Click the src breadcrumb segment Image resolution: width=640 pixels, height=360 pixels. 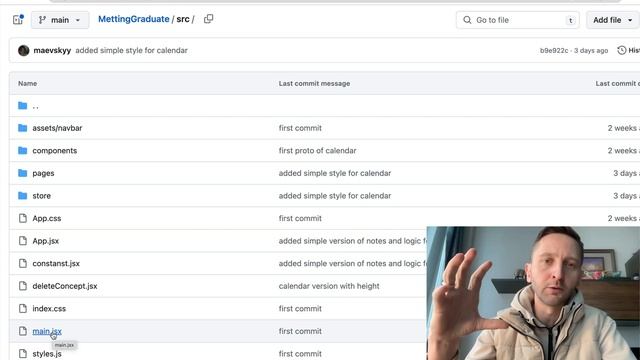[x=183, y=19]
